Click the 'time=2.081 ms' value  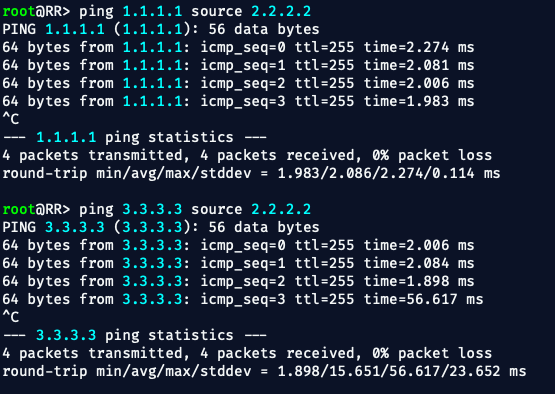(419, 65)
